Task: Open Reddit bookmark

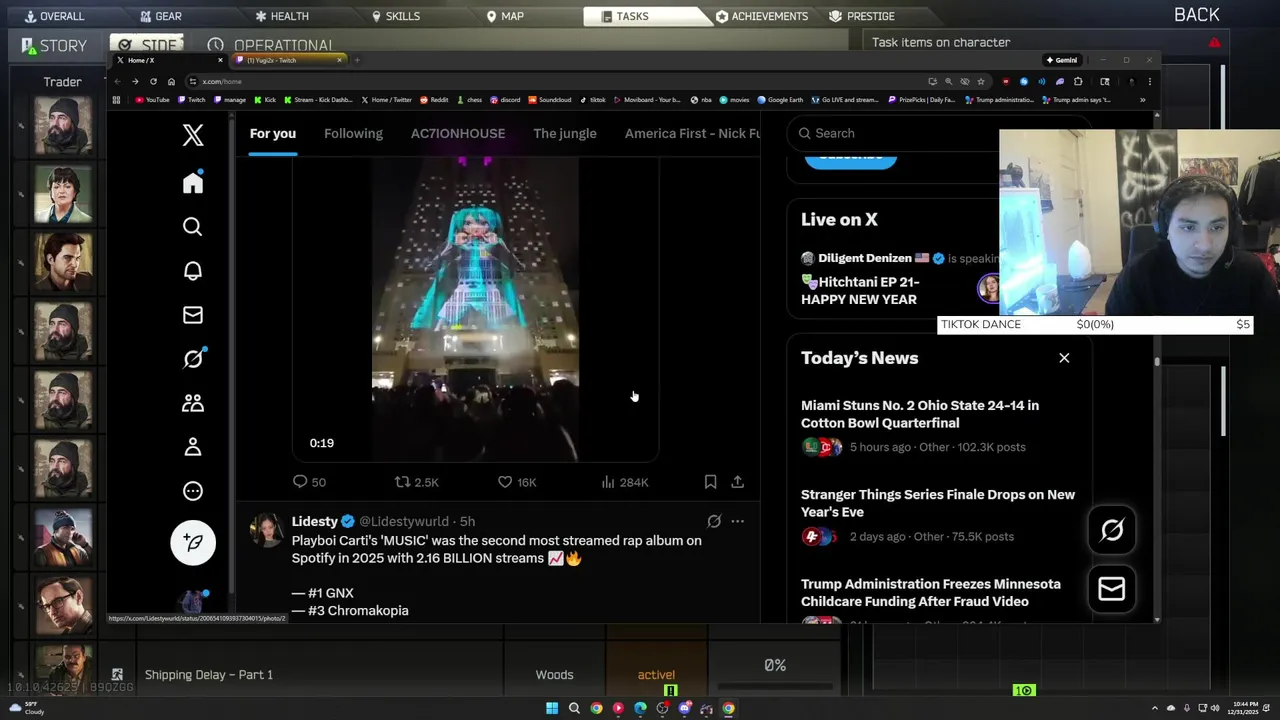Action: [x=434, y=100]
